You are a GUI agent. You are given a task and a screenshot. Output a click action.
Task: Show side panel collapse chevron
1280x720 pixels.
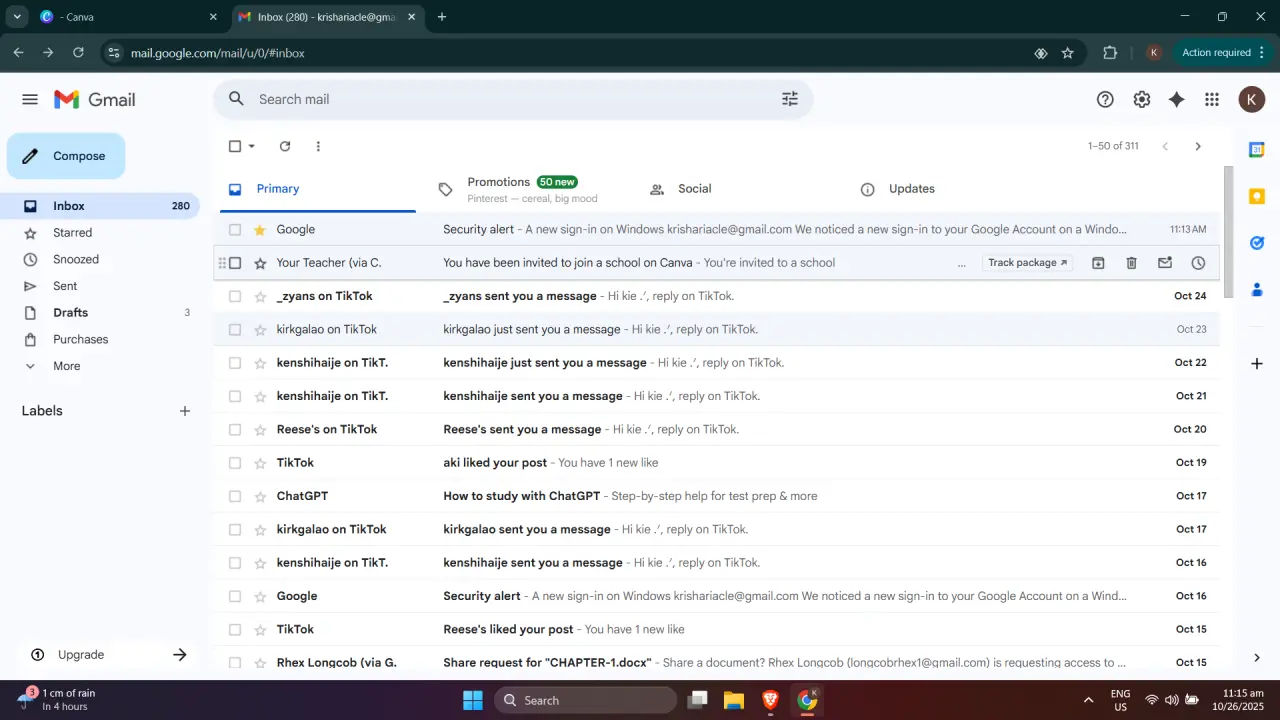click(1257, 657)
